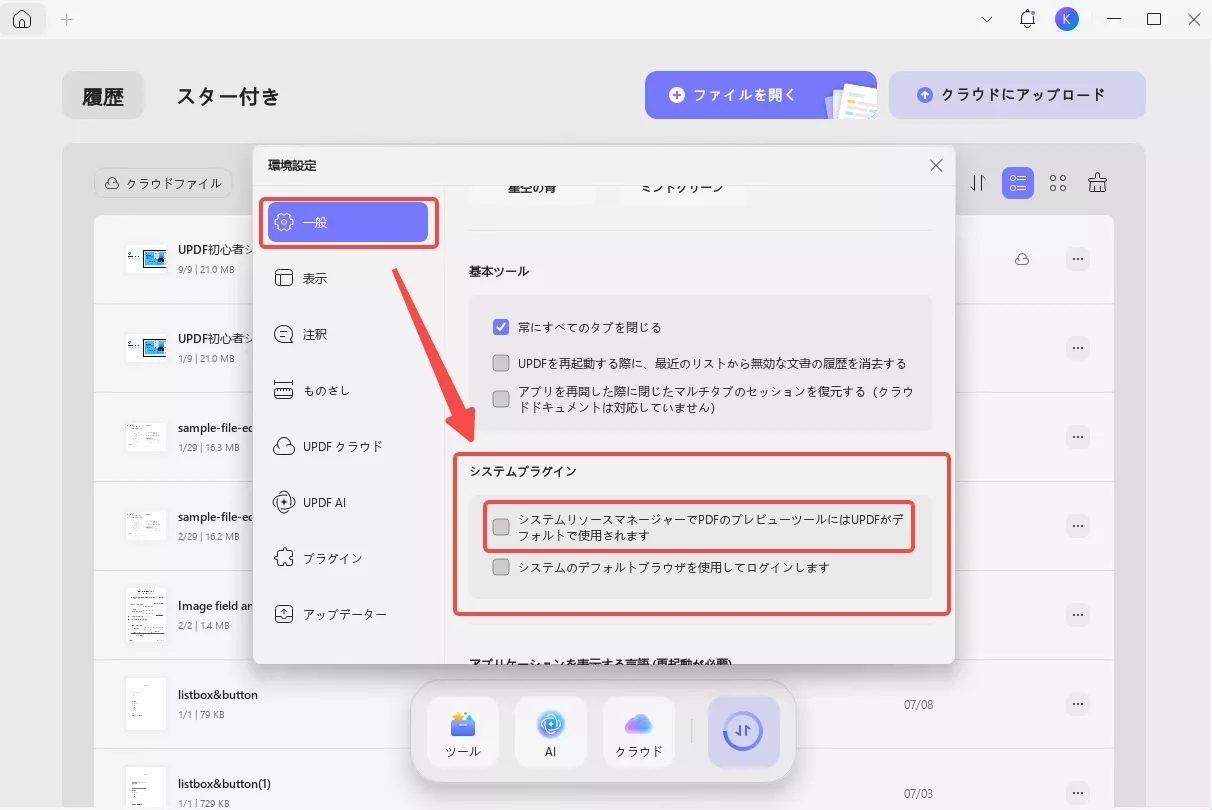This screenshot has height=810, width=1212.
Task: Open more options for first UPDF初心者 file
Action: (x=1077, y=259)
